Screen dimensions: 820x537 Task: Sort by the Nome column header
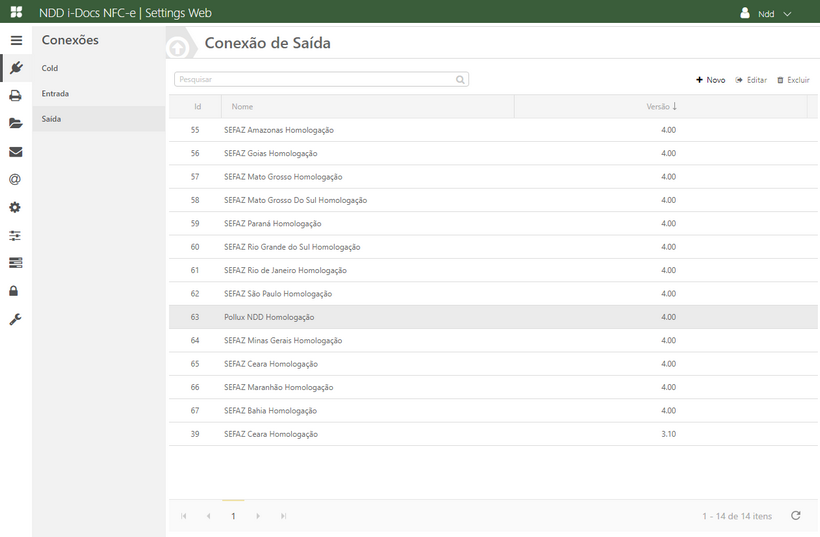click(242, 106)
